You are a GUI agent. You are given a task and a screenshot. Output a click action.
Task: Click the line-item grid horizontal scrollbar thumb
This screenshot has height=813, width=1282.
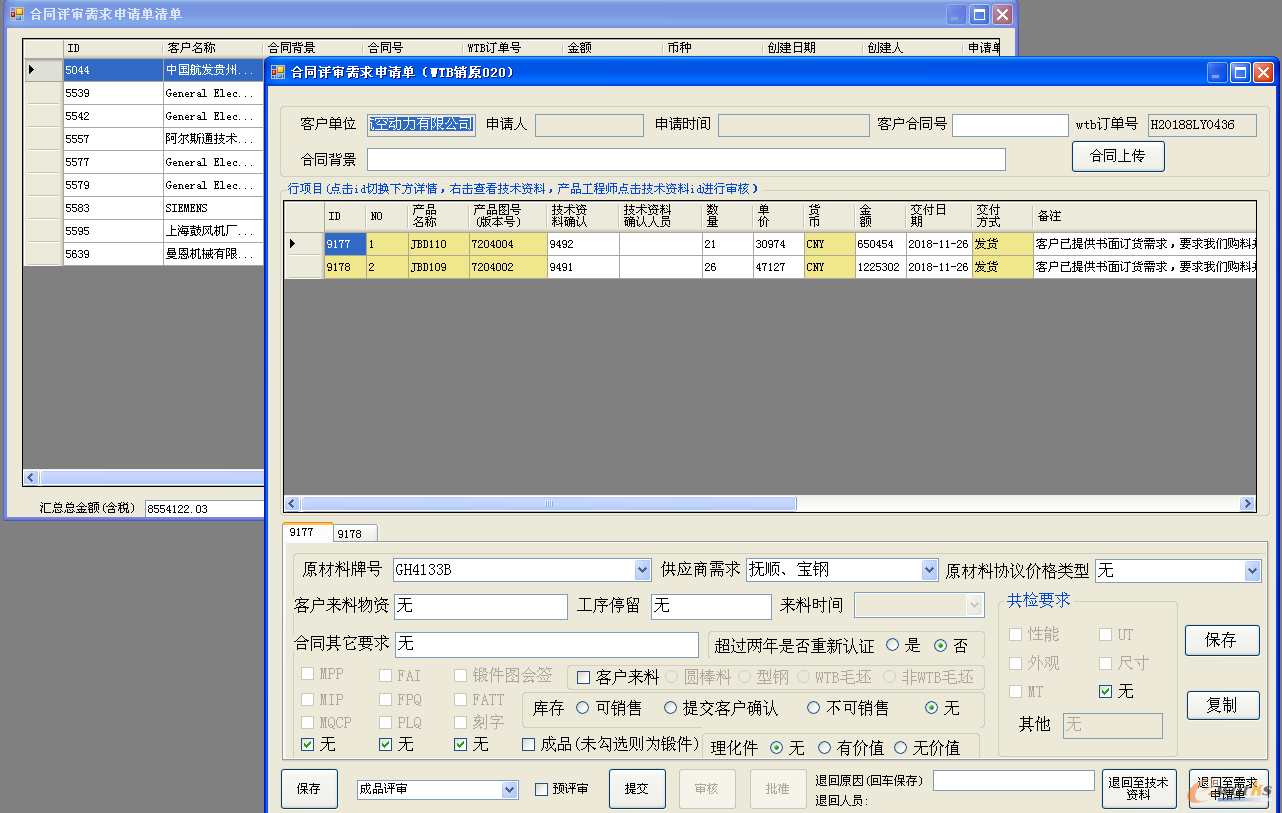pos(548,504)
